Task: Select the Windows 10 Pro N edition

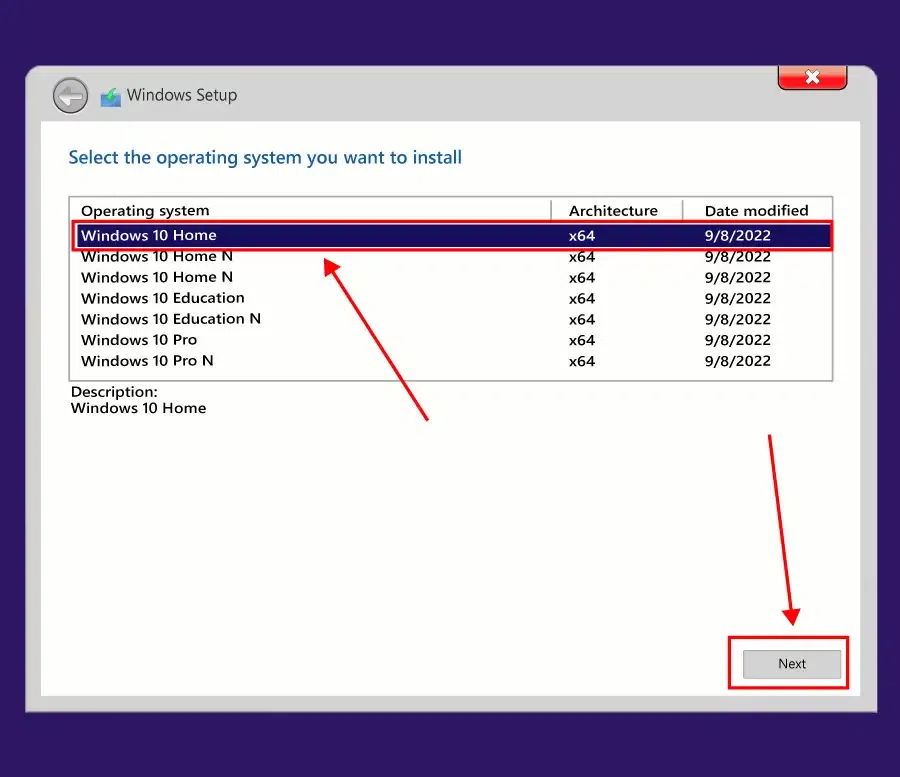Action: tap(453, 361)
